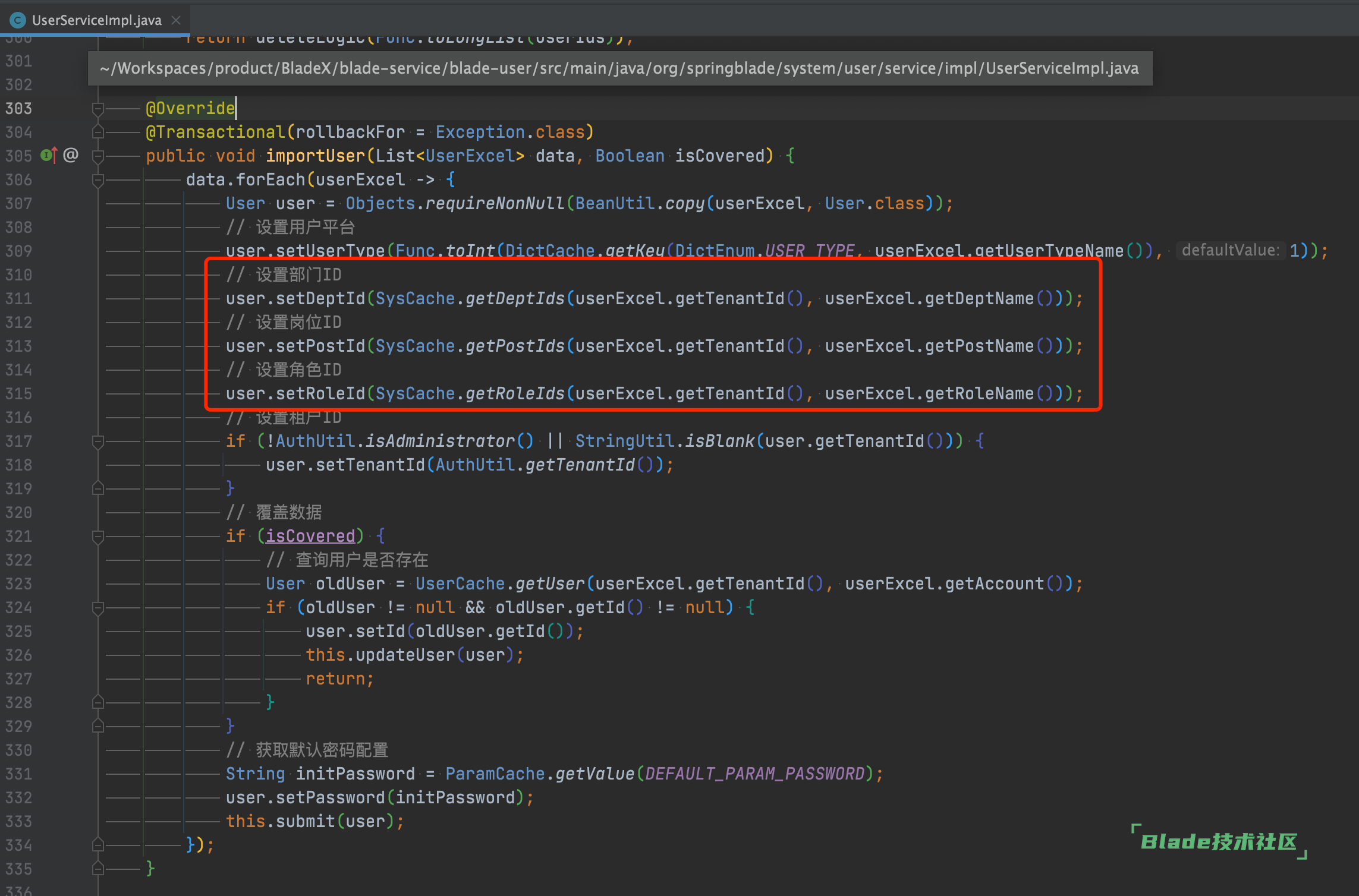Viewport: 1359px width, 896px height.
Task: Collapse the forEach lambda fold at line 306
Action: pos(98,179)
